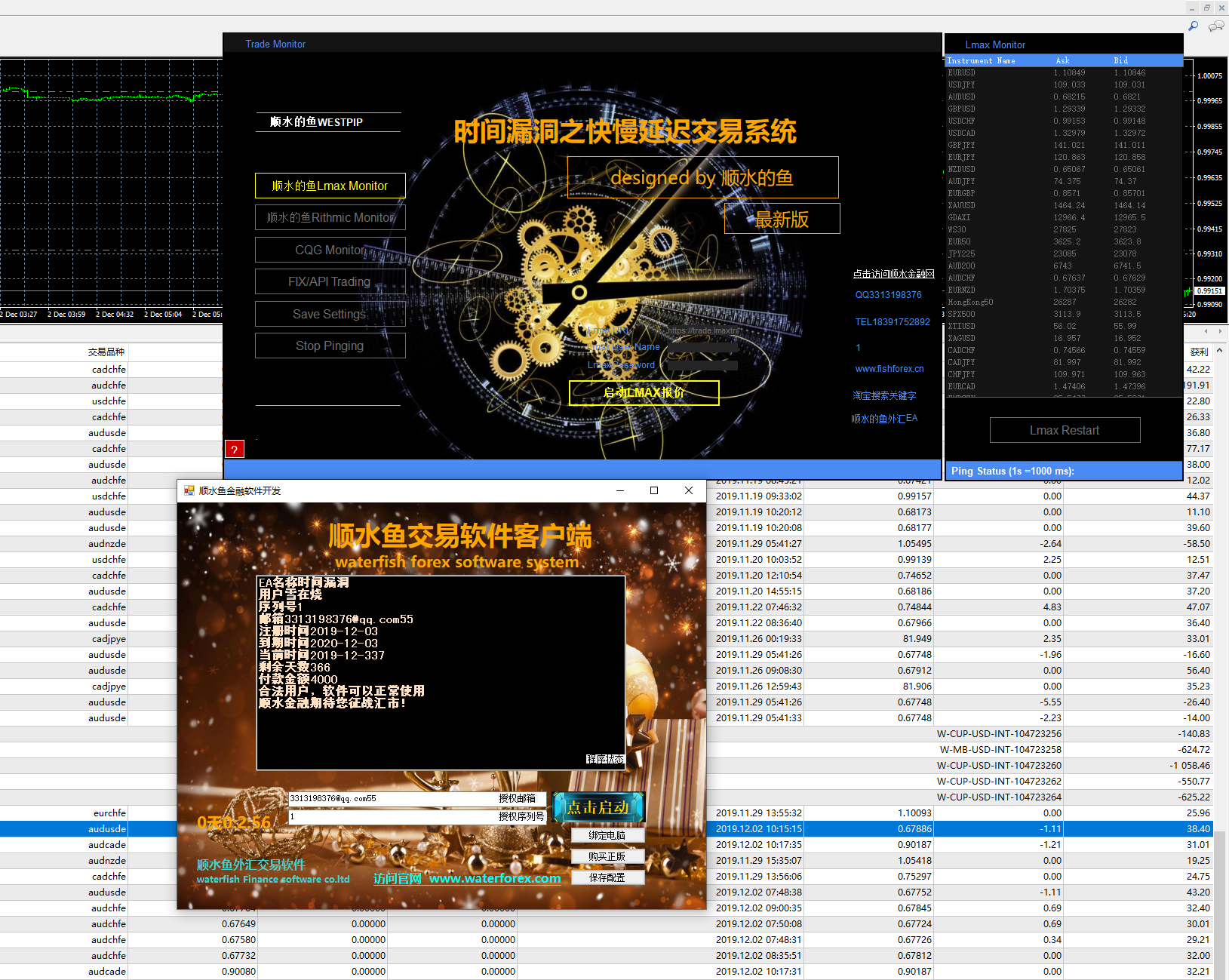Click the FIX/API Trading button
Screen dimensions: 1229x980
click(330, 281)
